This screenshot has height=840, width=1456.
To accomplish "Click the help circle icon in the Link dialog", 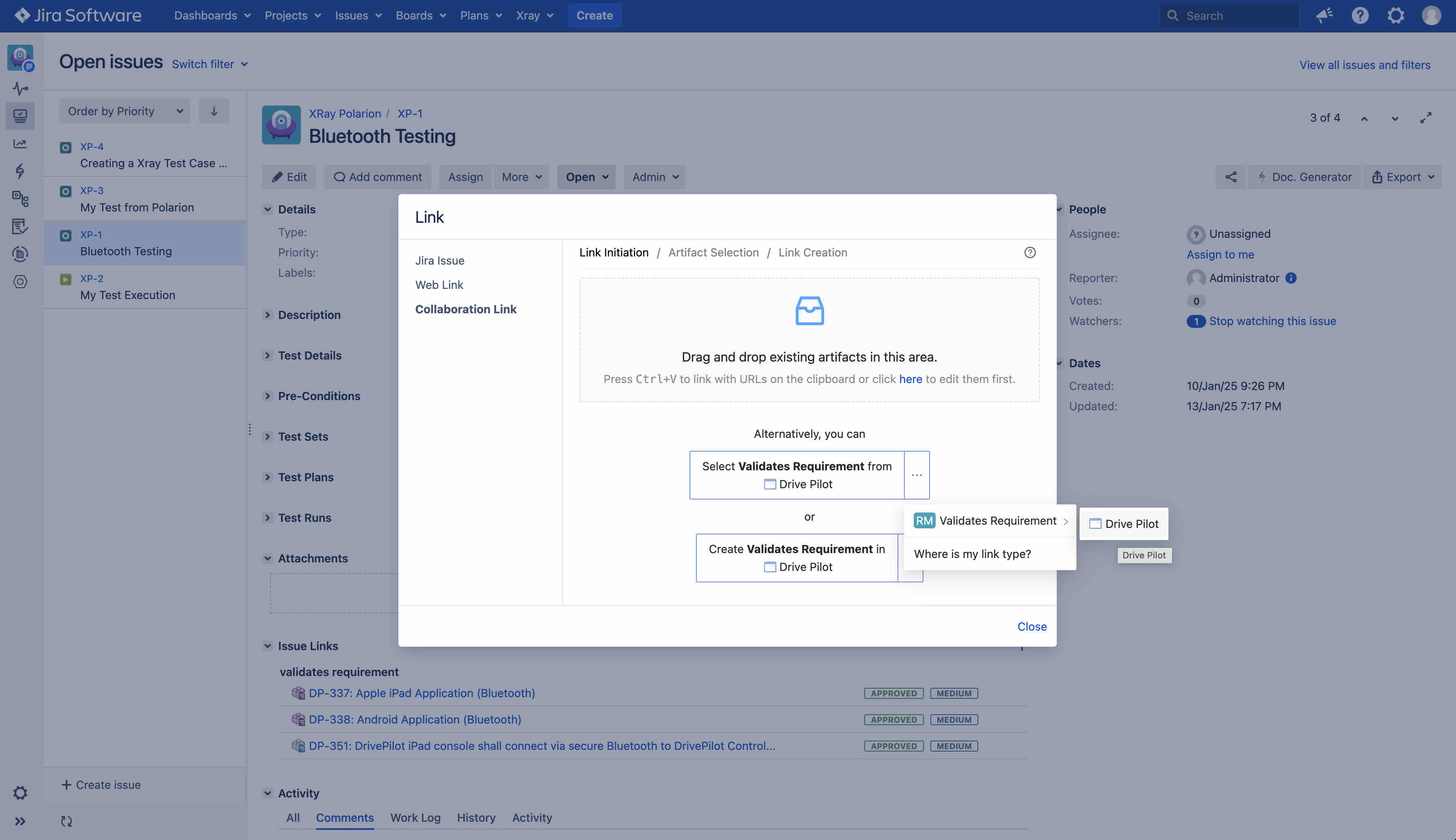I will 1030,253.
